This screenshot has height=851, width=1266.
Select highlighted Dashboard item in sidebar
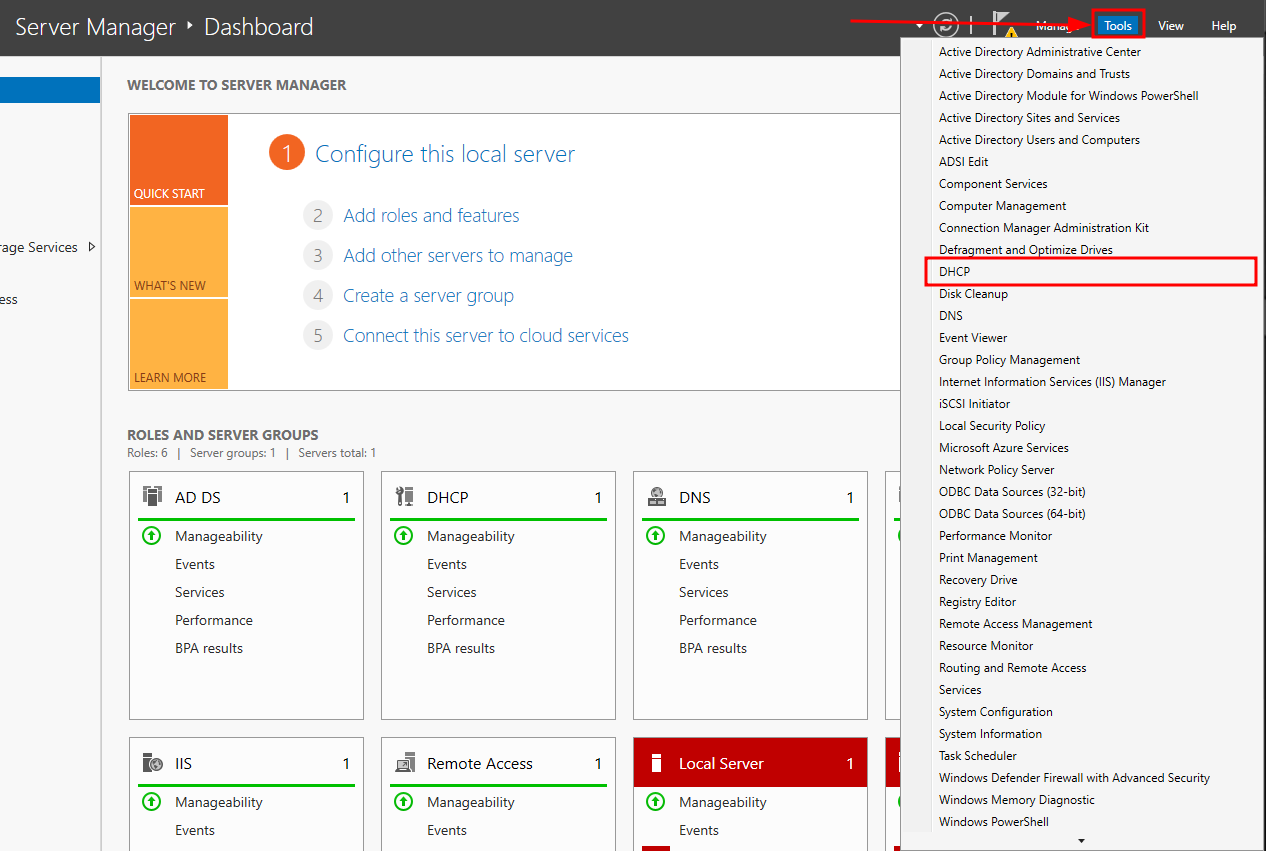50,90
